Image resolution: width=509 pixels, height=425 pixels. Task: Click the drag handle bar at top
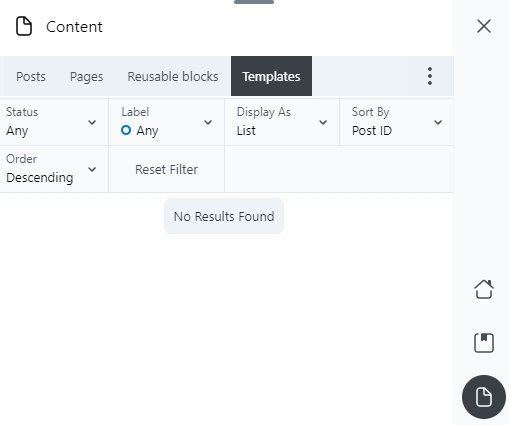pyautogui.click(x=254, y=2)
